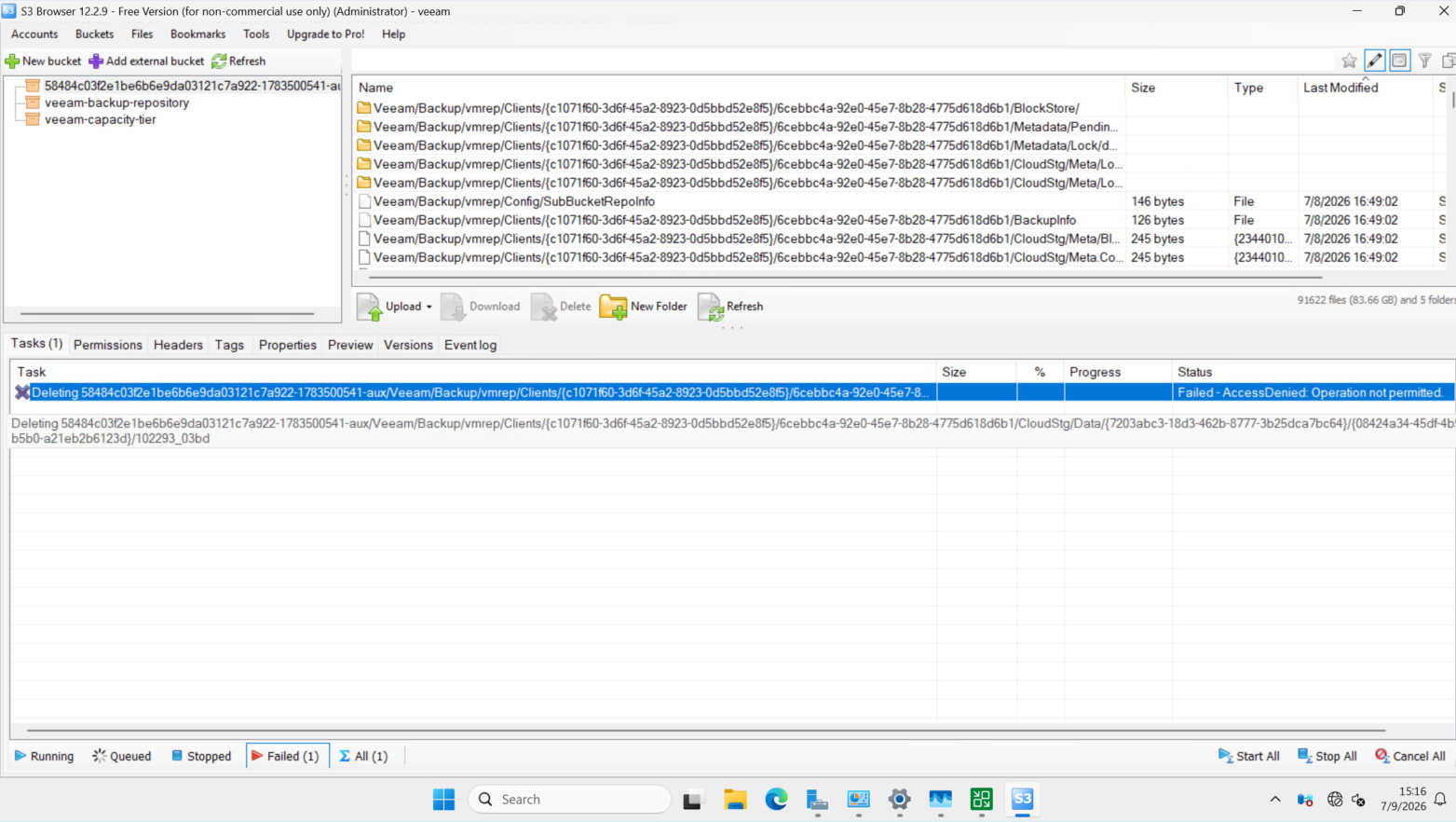
Task: Sort files by the Type column header
Action: tap(1262, 88)
